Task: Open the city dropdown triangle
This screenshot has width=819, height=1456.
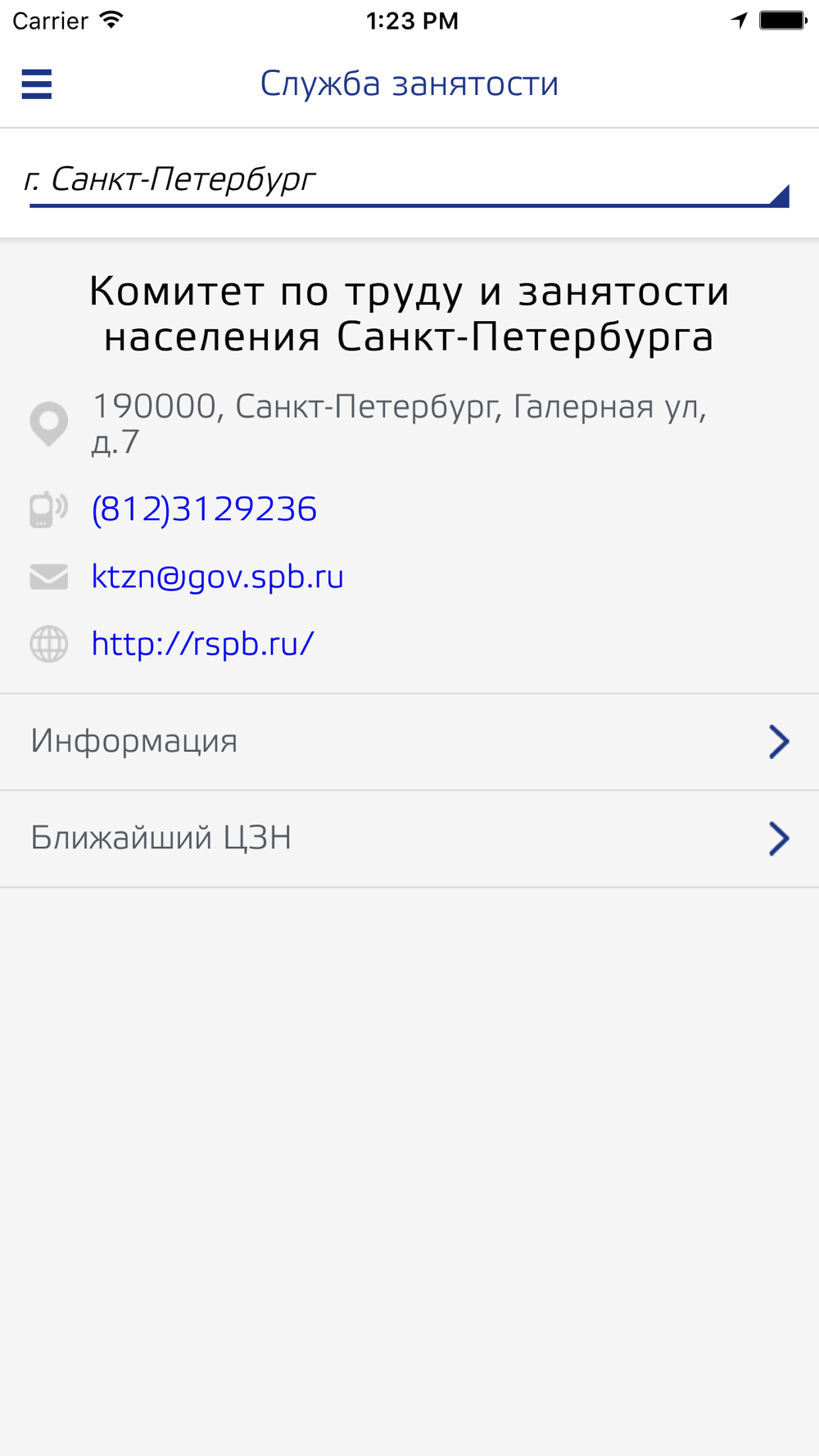Action: pyautogui.click(x=779, y=196)
